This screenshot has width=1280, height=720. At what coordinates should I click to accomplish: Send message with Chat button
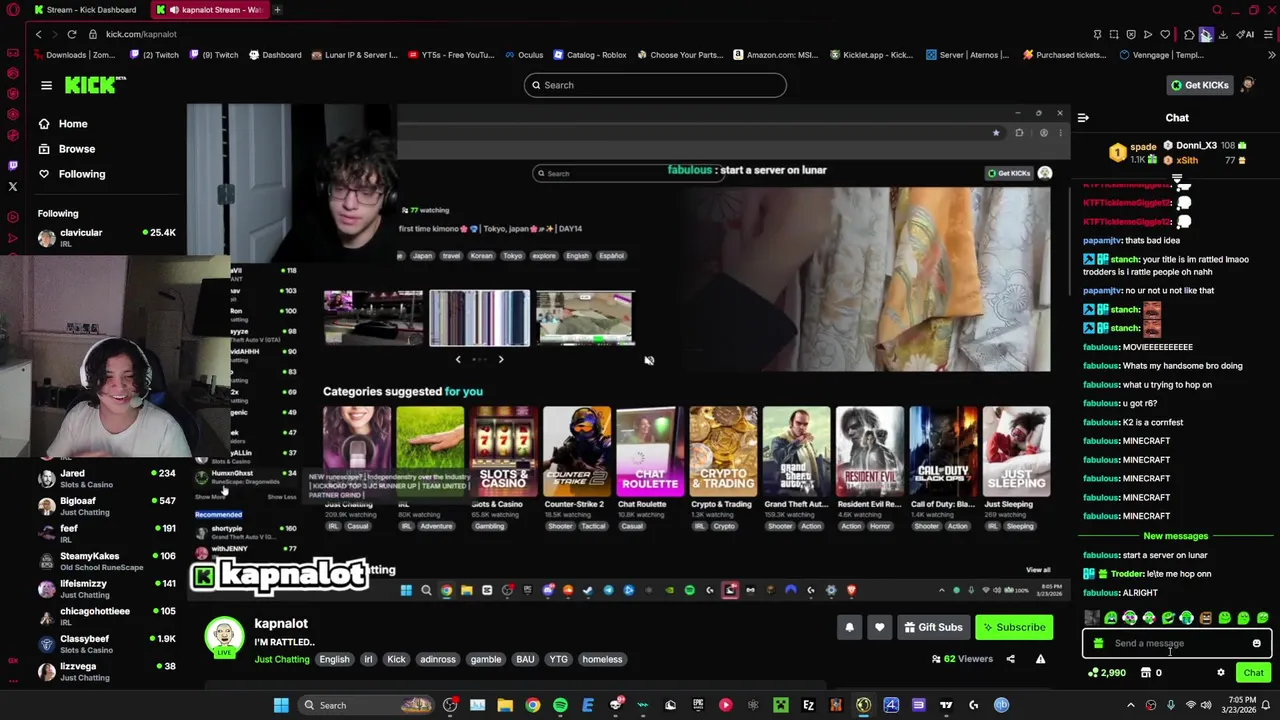click(x=1253, y=673)
